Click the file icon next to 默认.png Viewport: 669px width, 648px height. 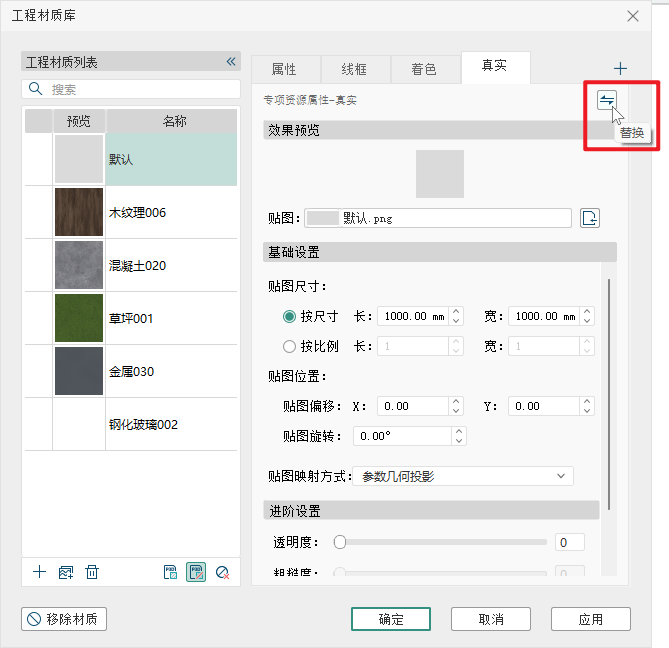(x=590, y=218)
